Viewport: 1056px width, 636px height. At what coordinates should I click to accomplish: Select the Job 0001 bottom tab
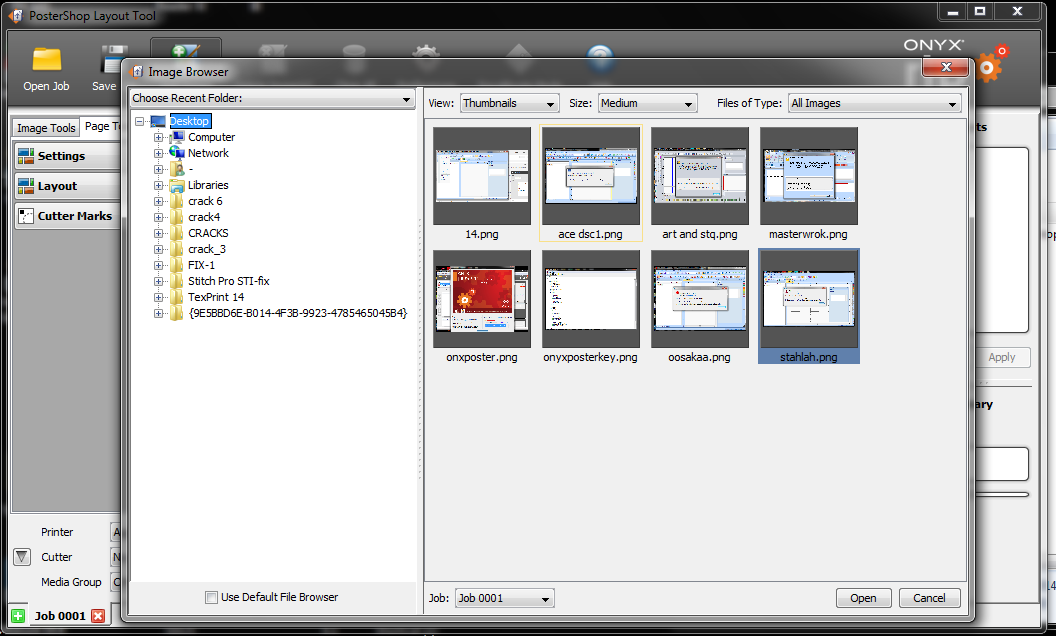coord(60,616)
